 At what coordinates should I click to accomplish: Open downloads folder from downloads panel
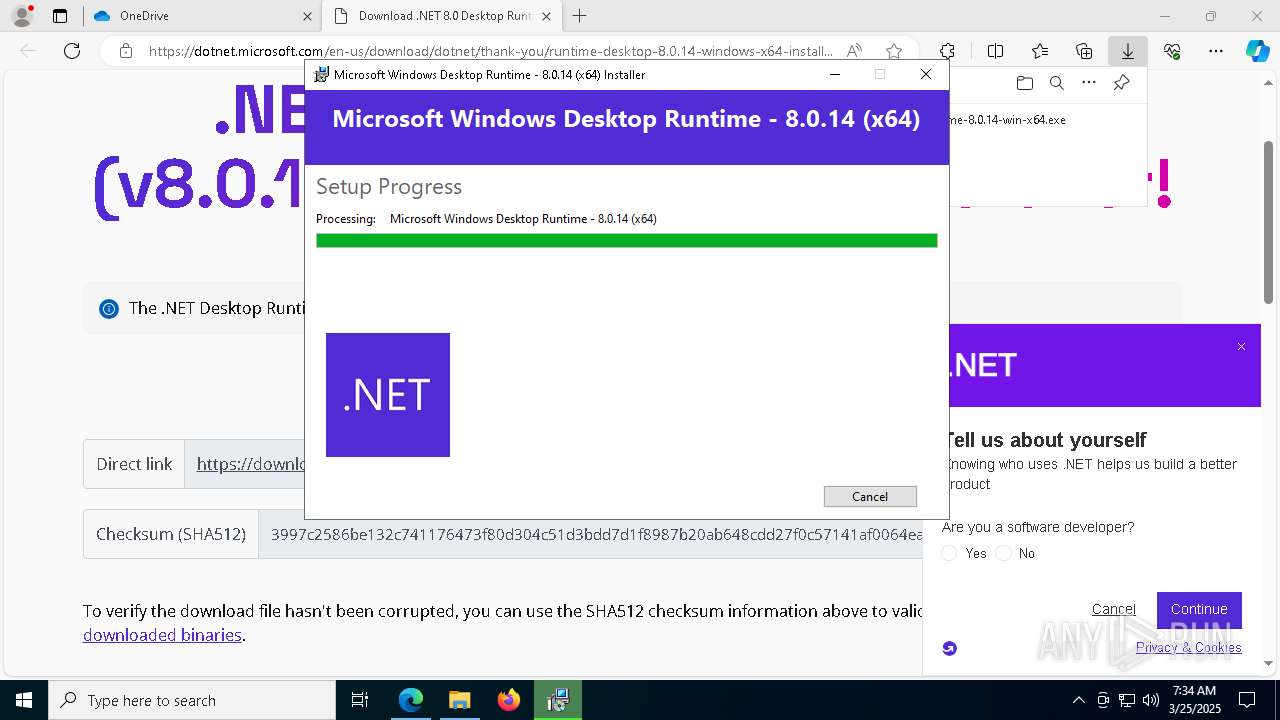pyautogui.click(x=1024, y=83)
